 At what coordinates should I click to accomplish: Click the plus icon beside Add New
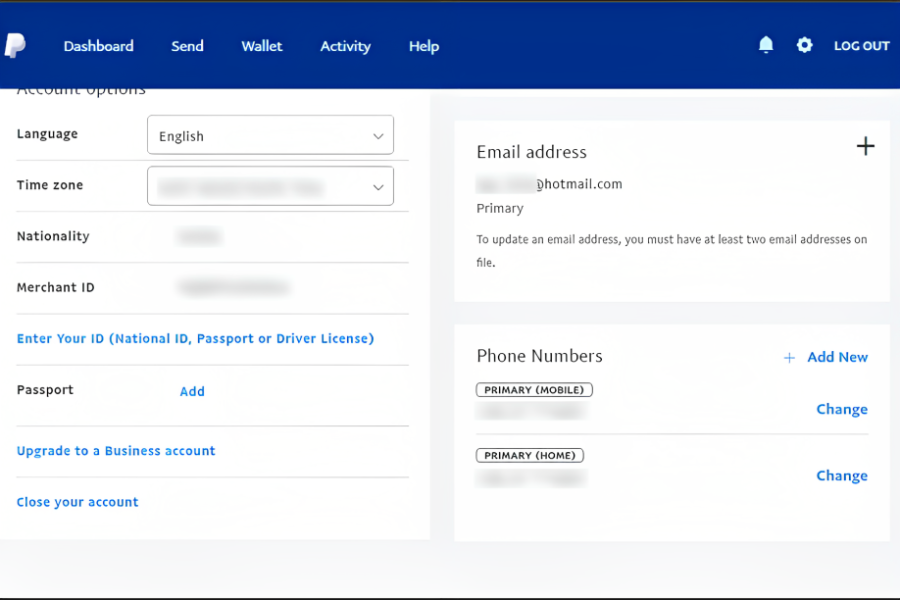click(x=789, y=358)
